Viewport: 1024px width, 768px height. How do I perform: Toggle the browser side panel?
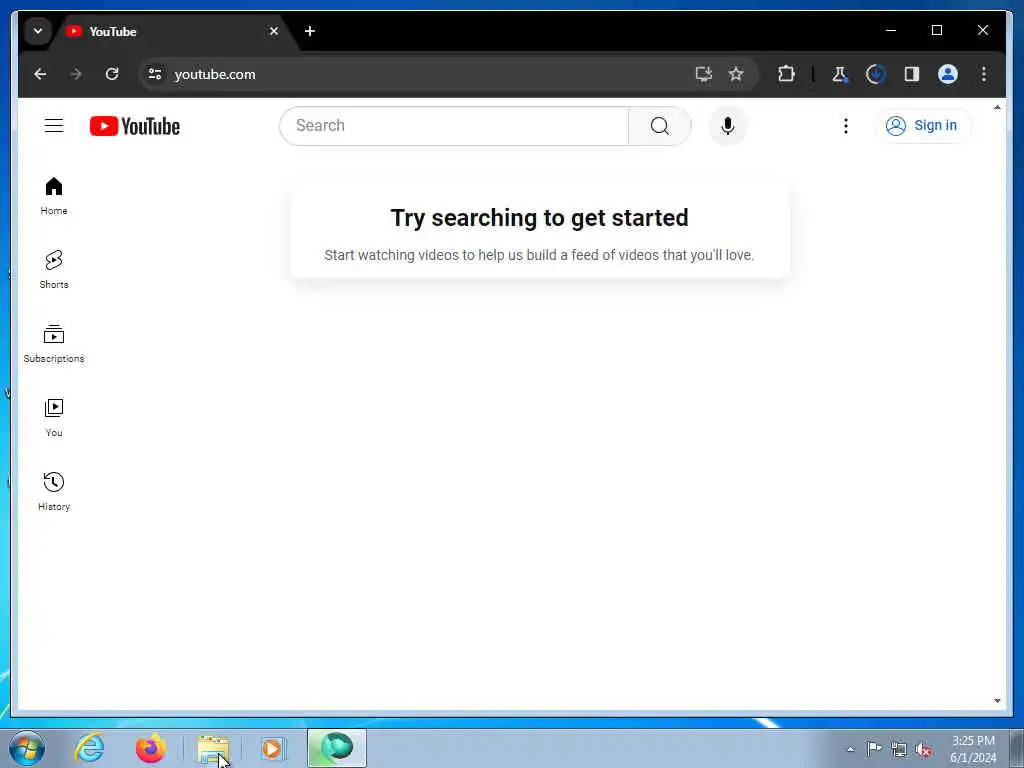(x=912, y=74)
